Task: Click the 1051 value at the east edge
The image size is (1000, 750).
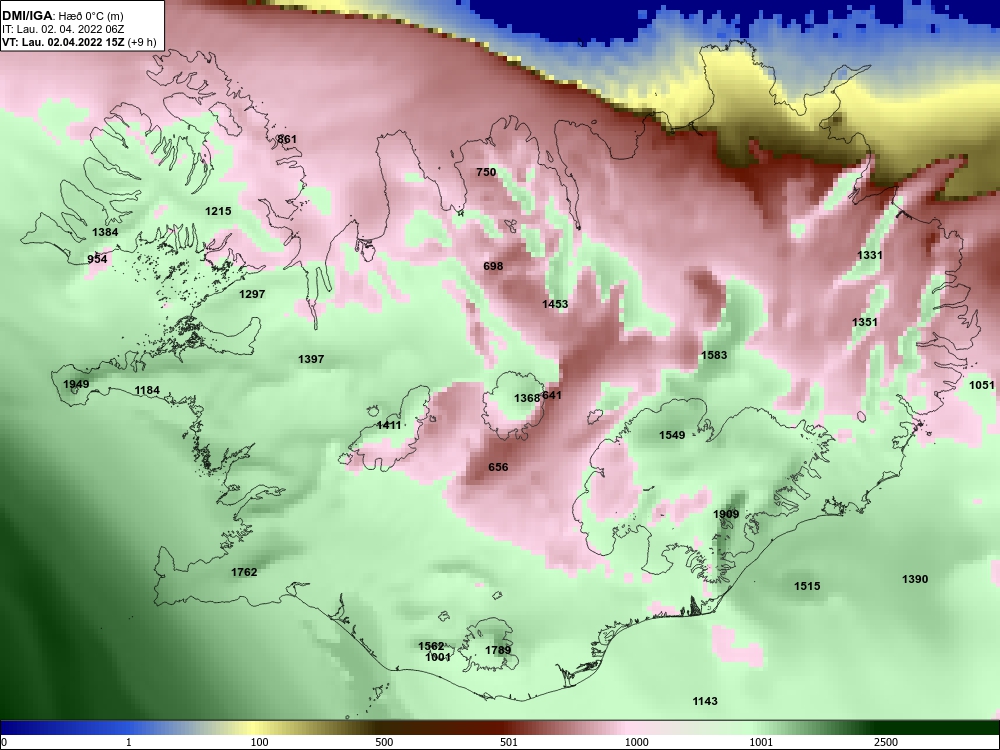Action: click(x=982, y=385)
